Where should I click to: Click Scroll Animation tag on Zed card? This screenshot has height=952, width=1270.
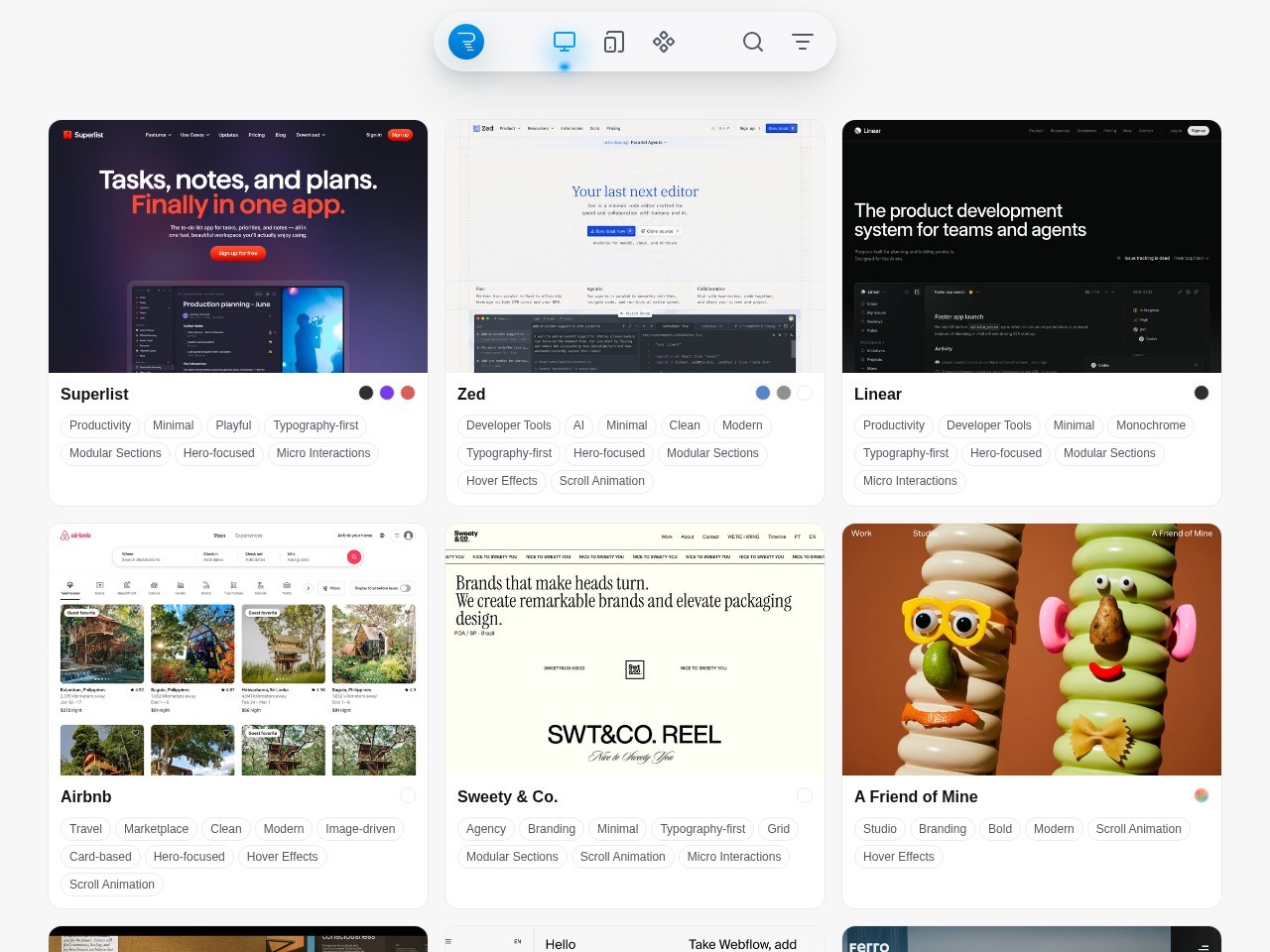pyautogui.click(x=602, y=481)
